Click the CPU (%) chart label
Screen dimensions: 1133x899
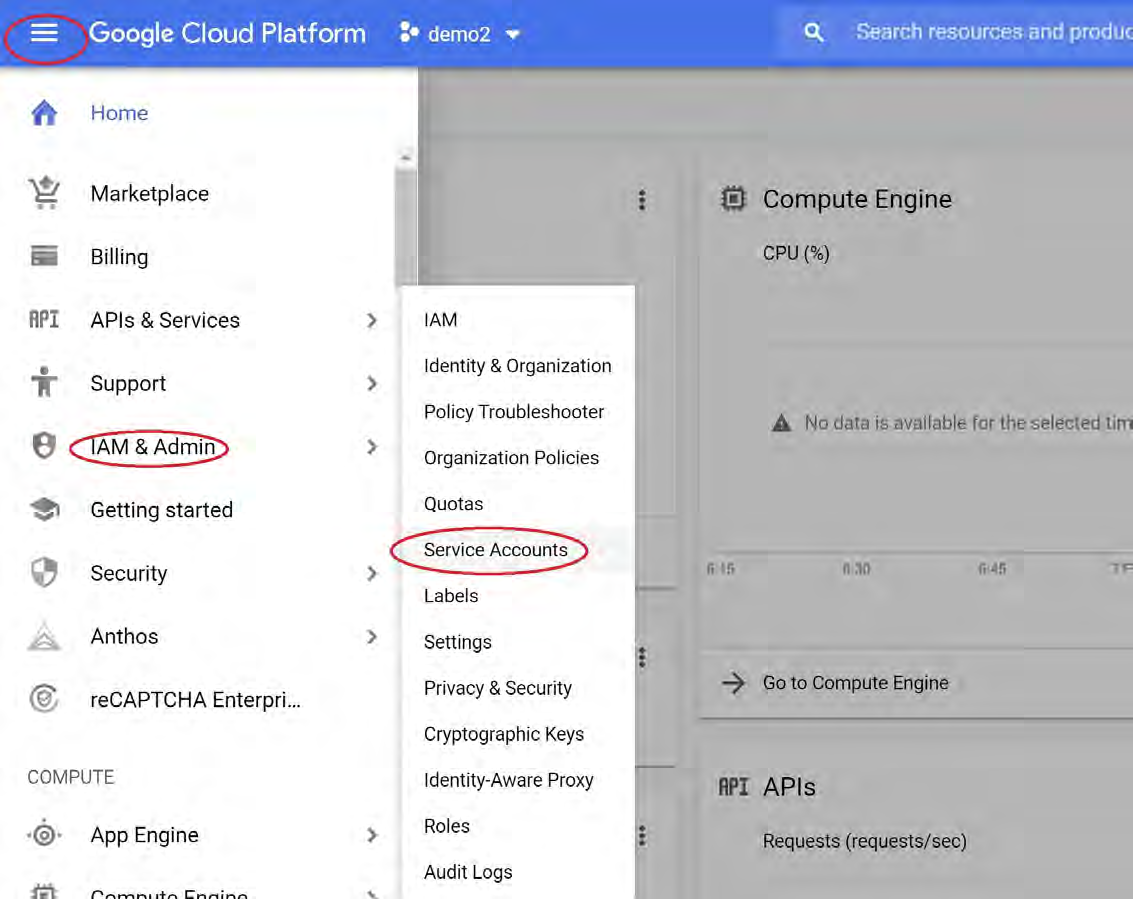point(796,254)
